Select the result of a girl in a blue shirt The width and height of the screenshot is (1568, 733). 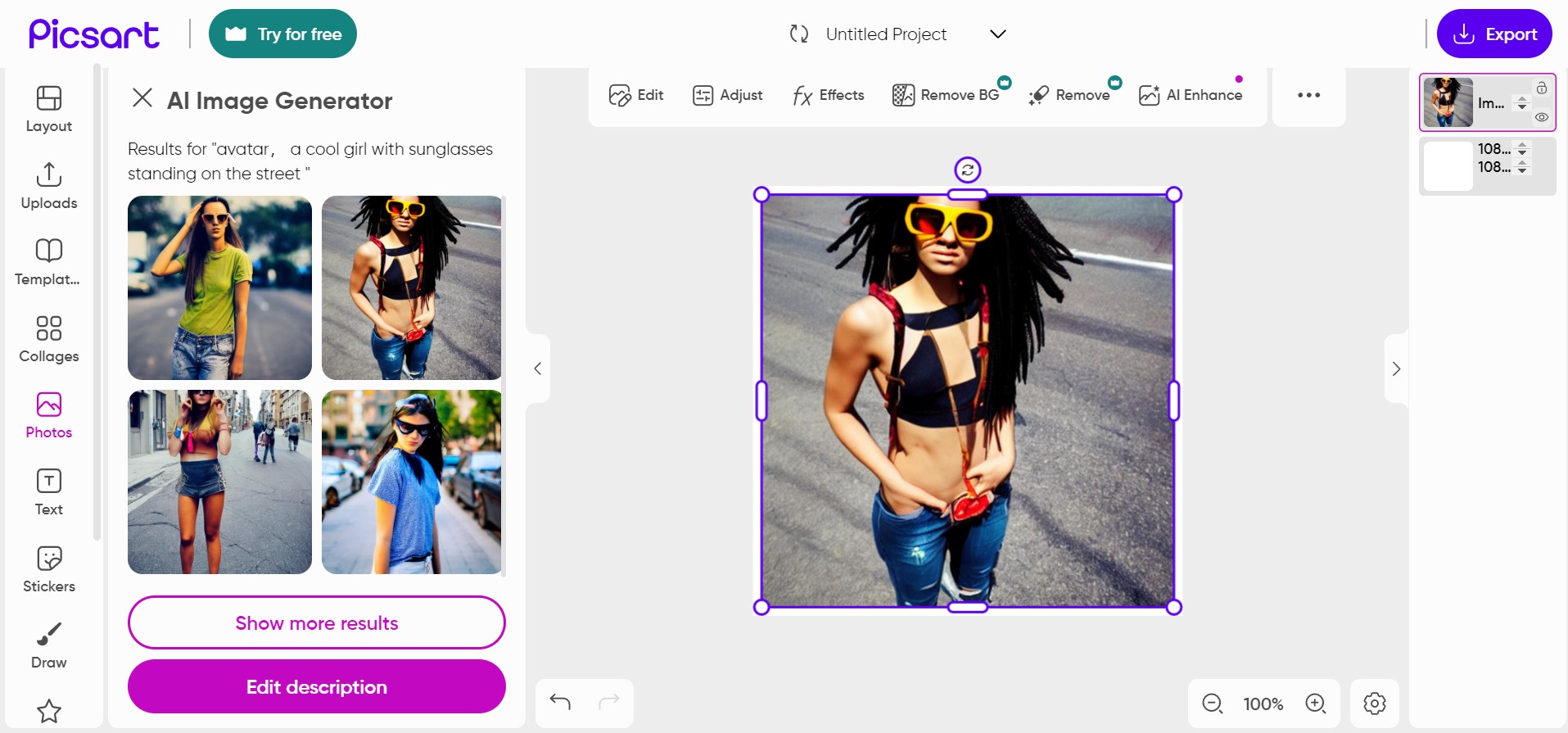pyautogui.click(x=412, y=482)
